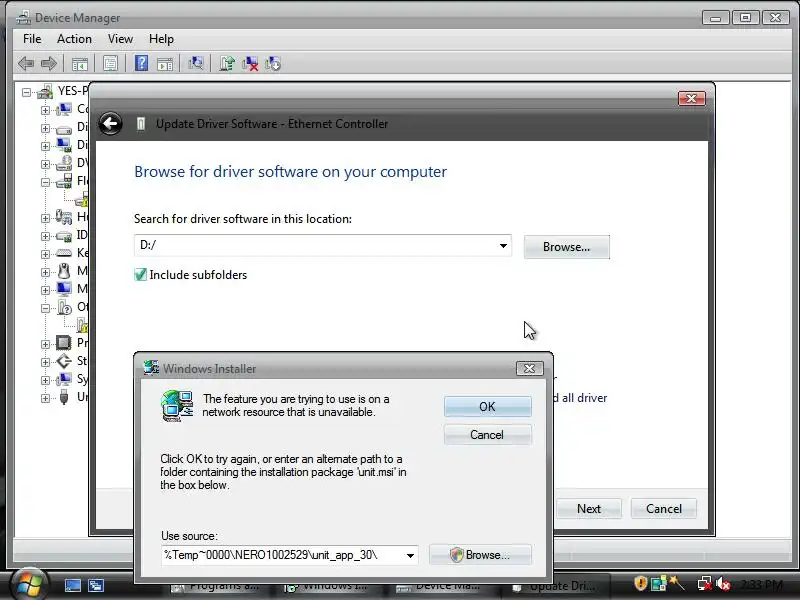Image resolution: width=800 pixels, height=600 pixels.
Task: Select the Universal Serial Bus controllers icon
Action: tap(64, 397)
